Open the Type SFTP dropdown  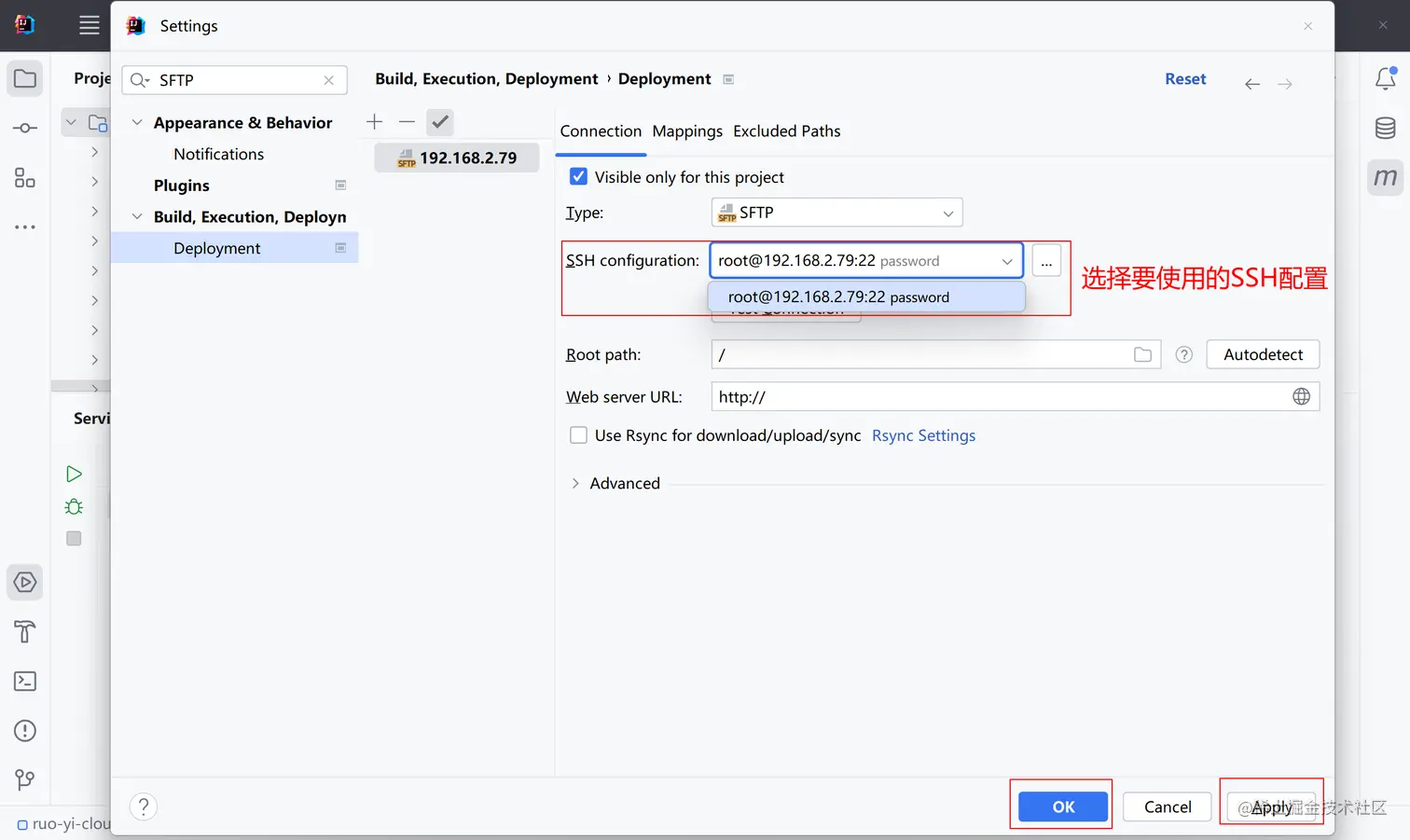(836, 213)
